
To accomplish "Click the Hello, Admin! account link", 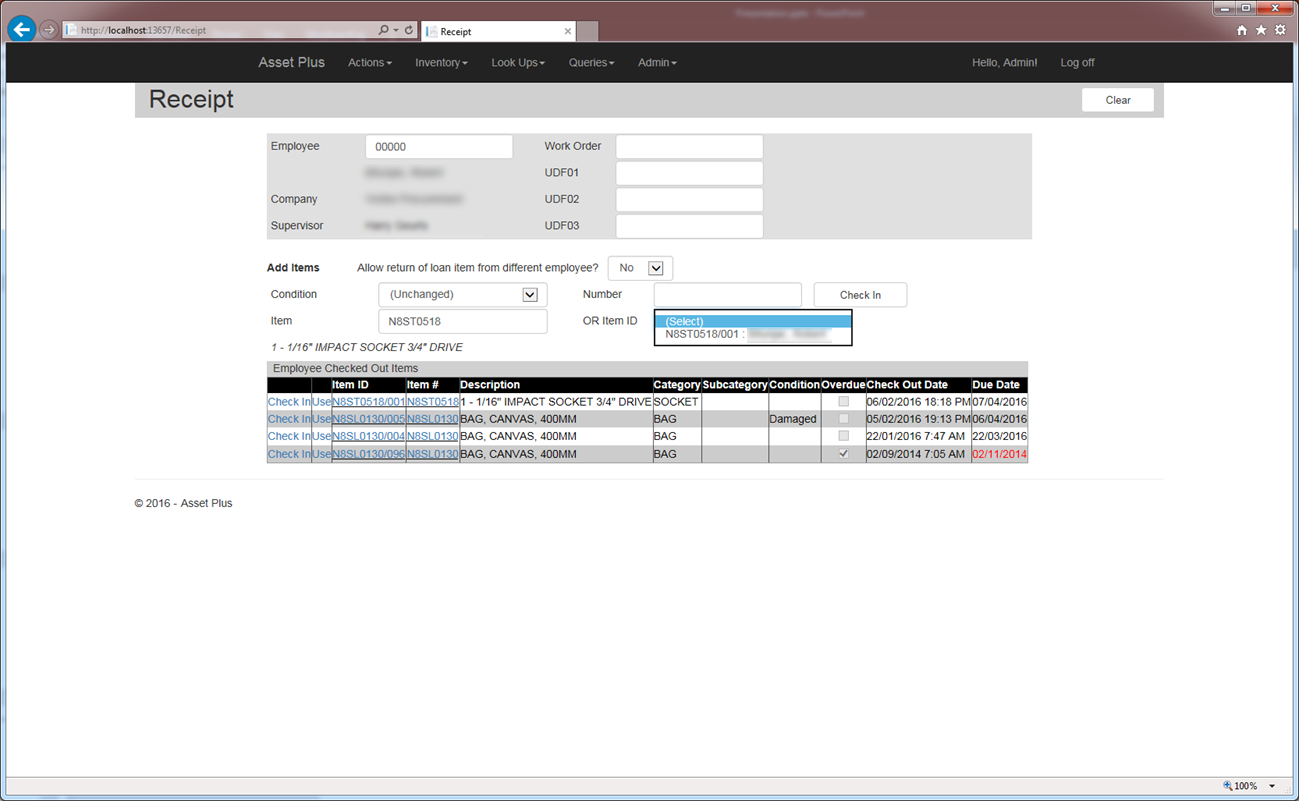I will (1005, 63).
